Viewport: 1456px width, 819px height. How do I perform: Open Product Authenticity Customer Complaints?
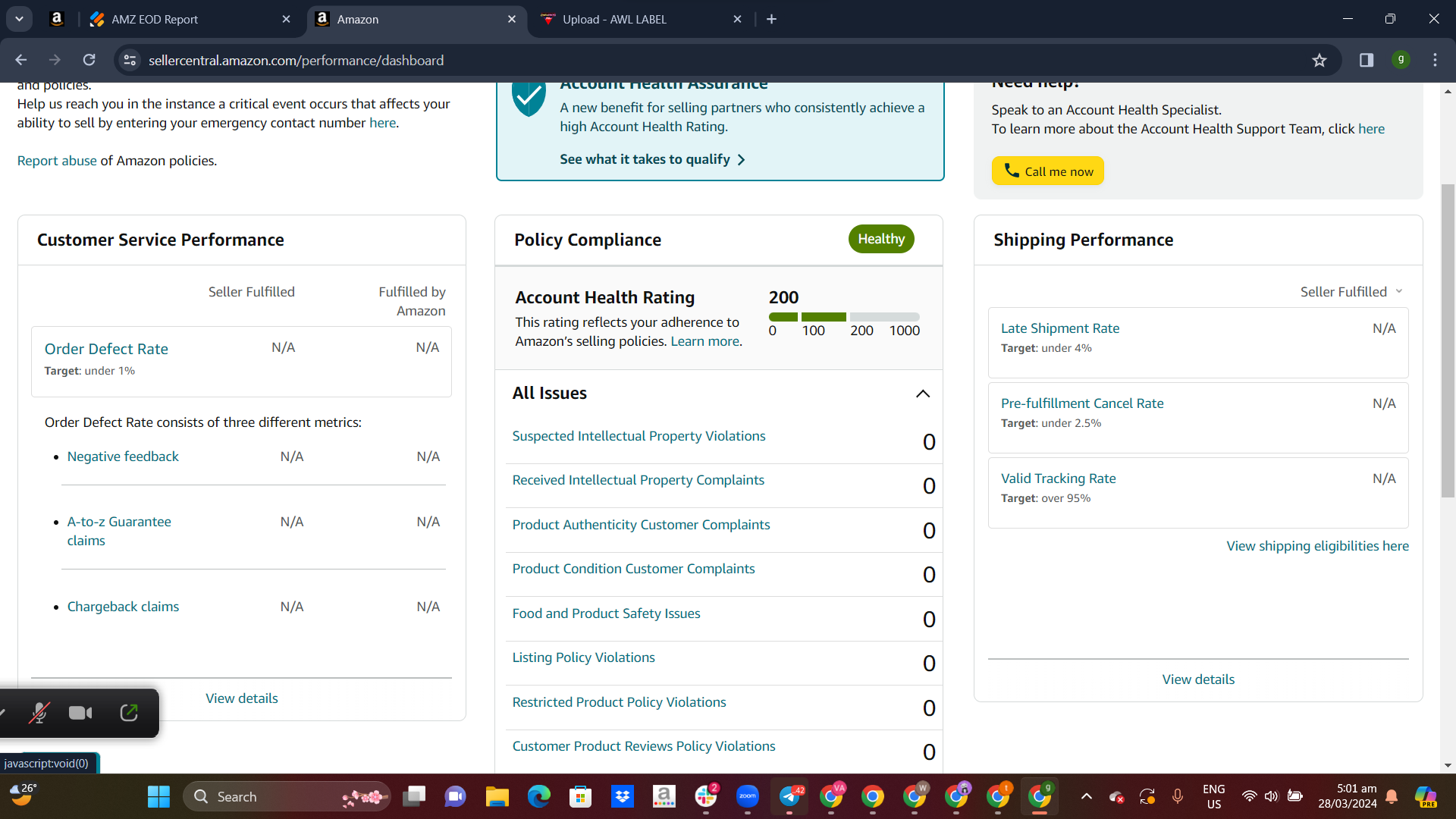[641, 525]
